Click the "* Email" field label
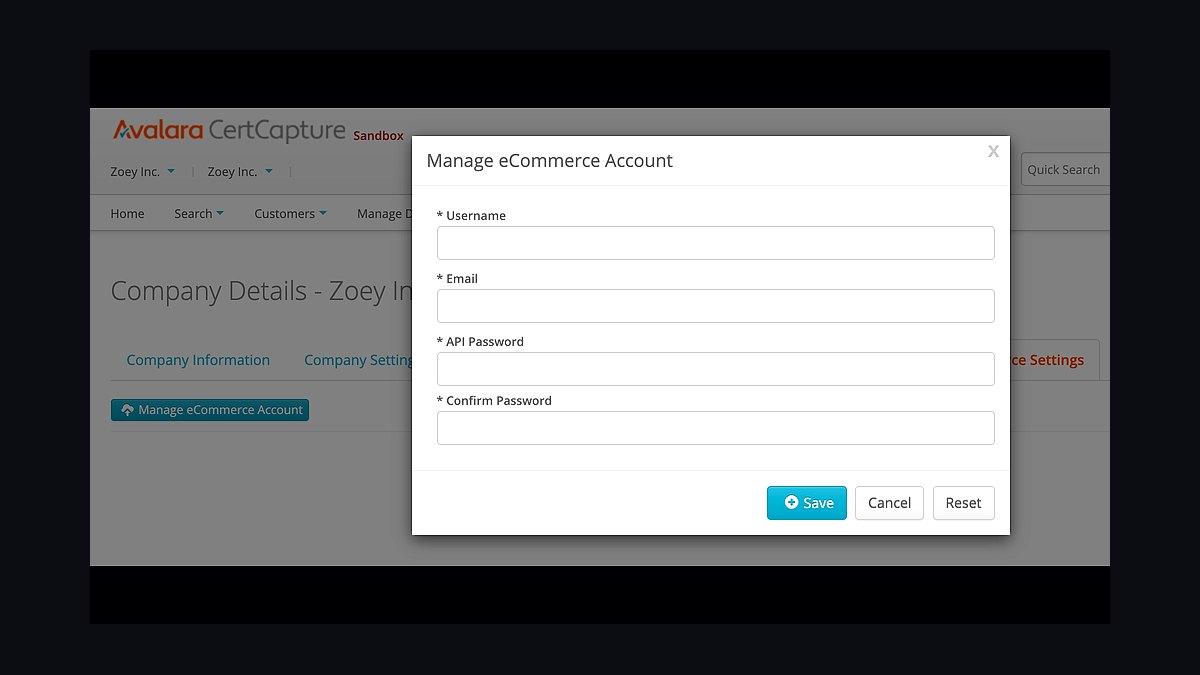Screen dimensions: 1200x675 (x=457, y=279)
